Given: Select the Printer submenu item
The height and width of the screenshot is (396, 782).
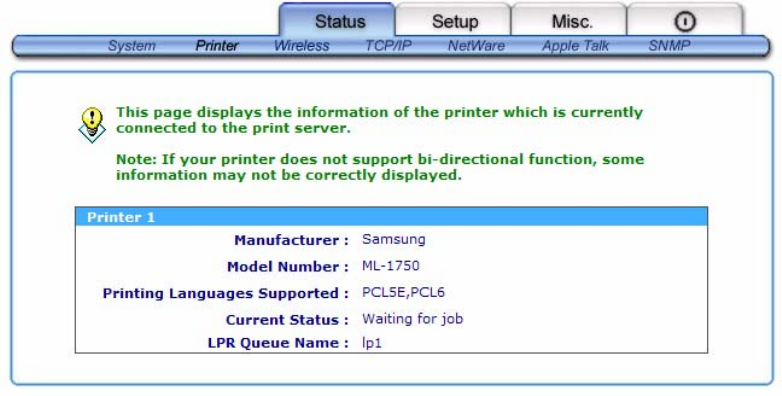Looking at the screenshot, I should pyautogui.click(x=217, y=46).
